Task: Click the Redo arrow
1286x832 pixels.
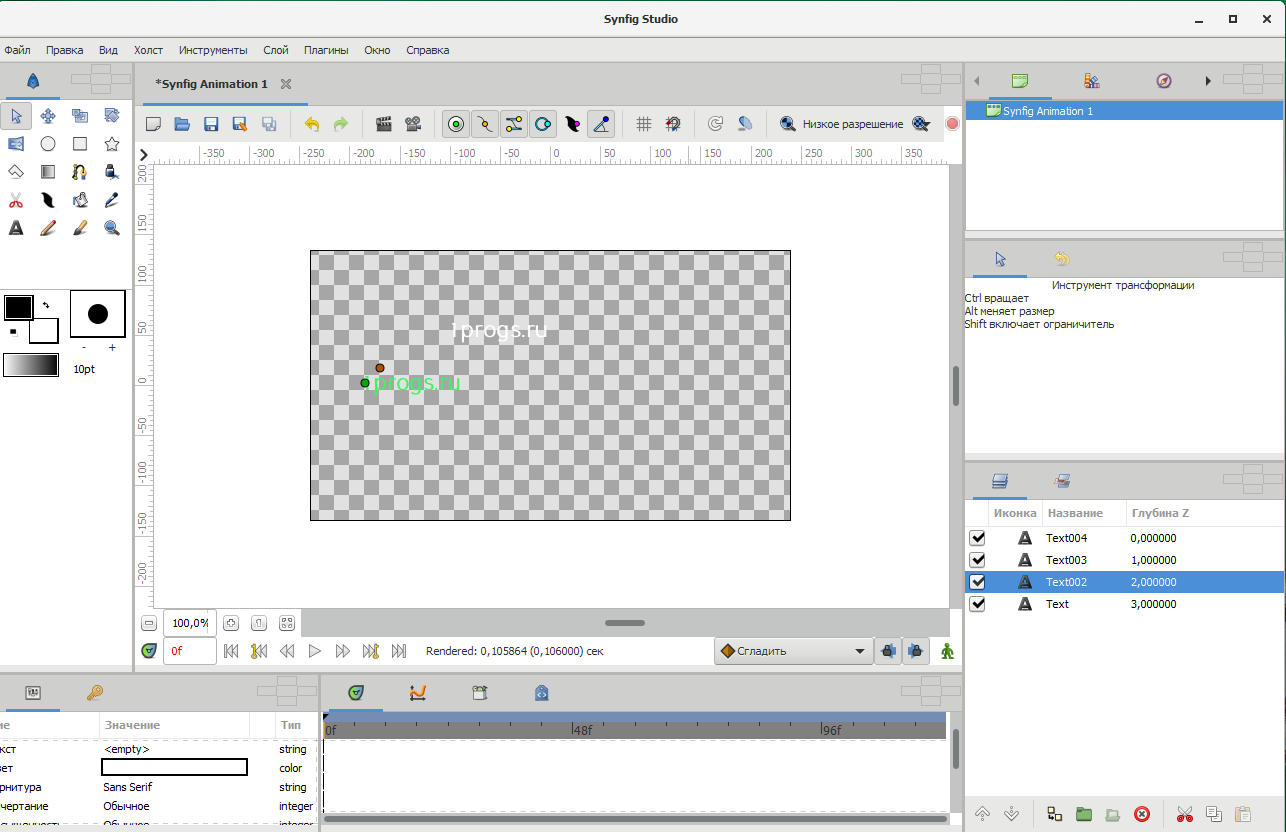Action: (x=341, y=124)
